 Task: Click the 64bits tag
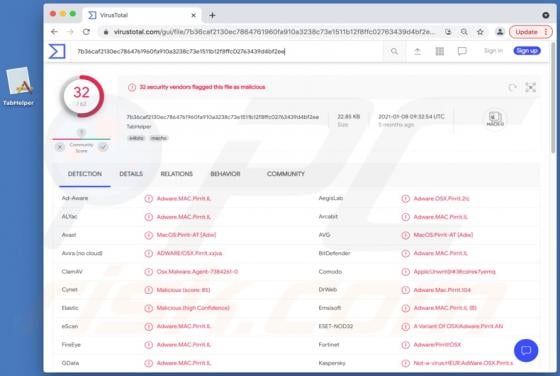(x=136, y=138)
